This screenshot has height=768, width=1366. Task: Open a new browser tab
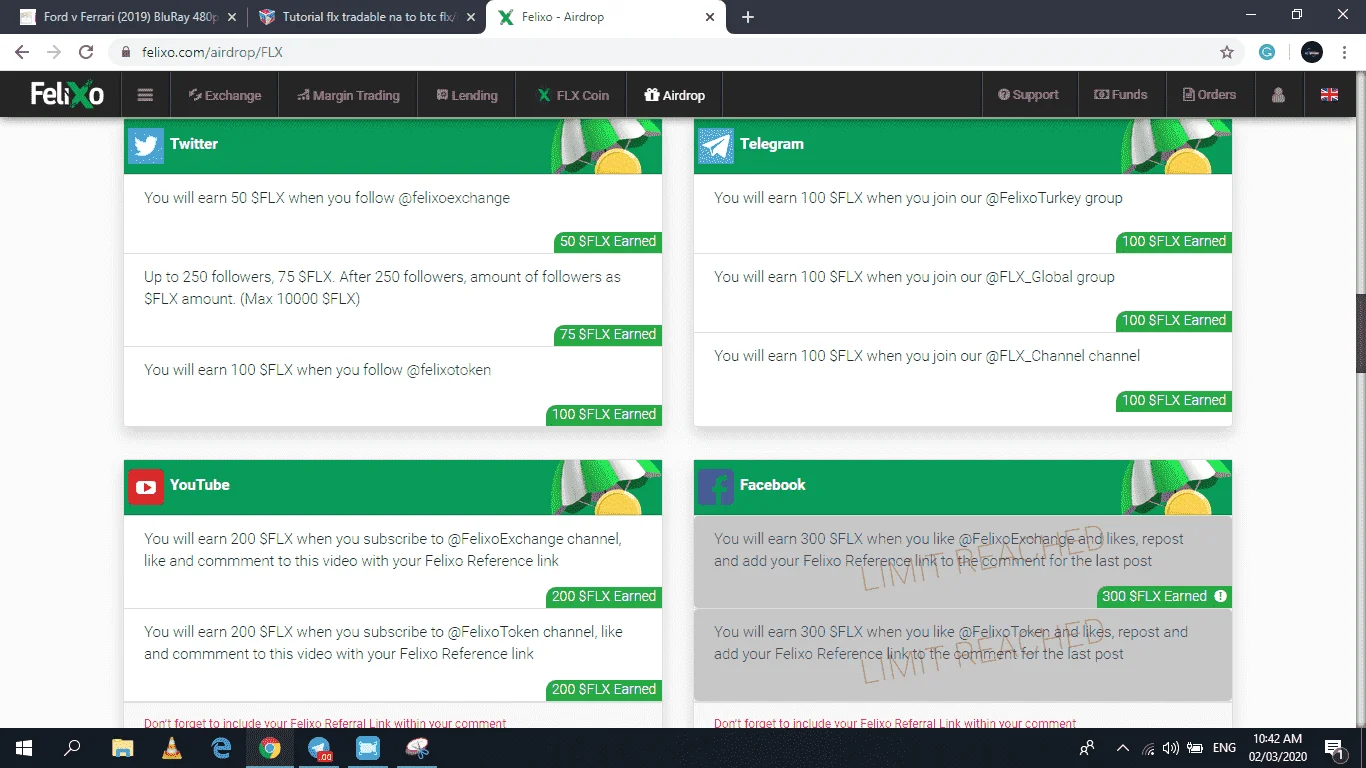748,17
